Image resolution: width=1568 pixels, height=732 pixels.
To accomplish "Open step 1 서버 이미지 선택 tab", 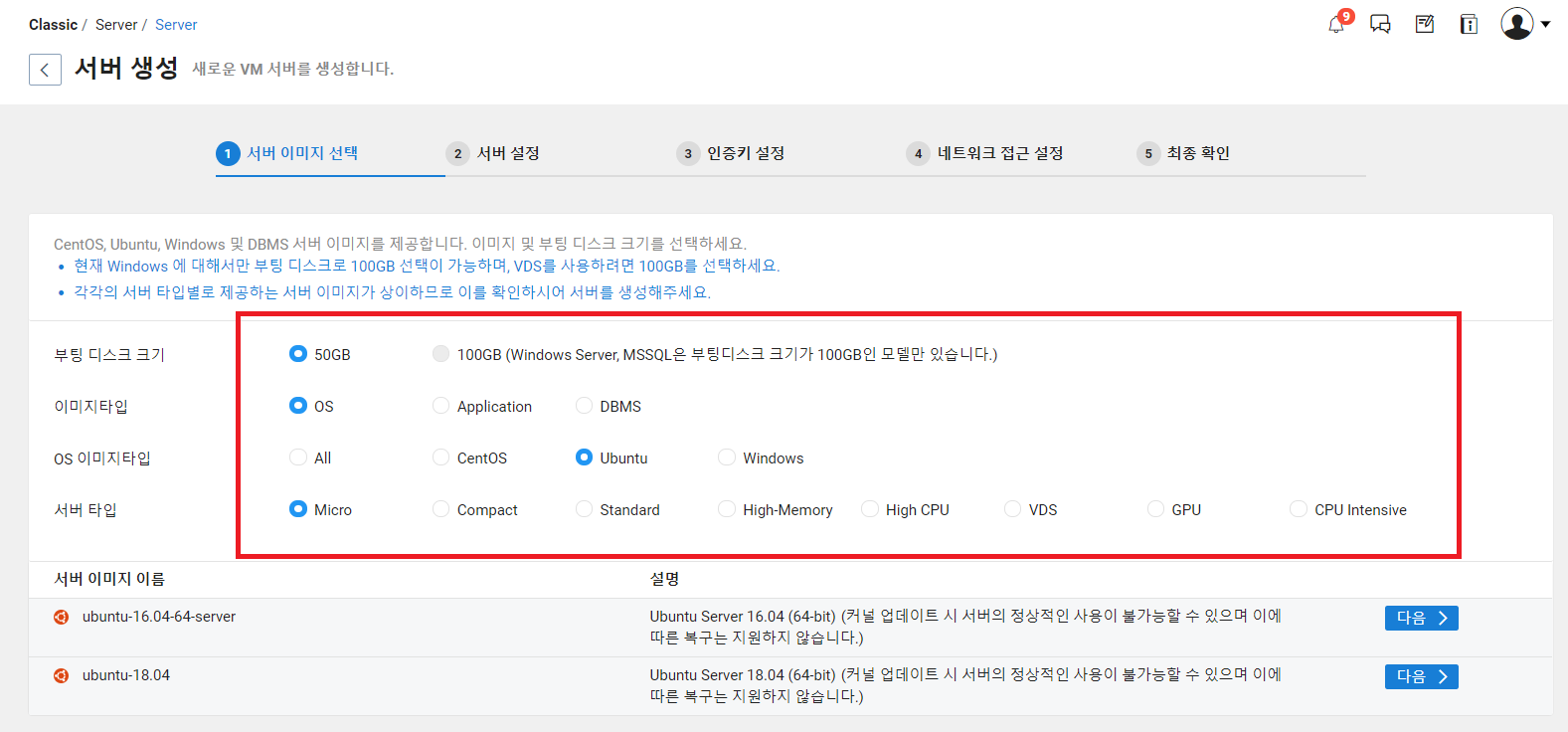I will [x=287, y=153].
